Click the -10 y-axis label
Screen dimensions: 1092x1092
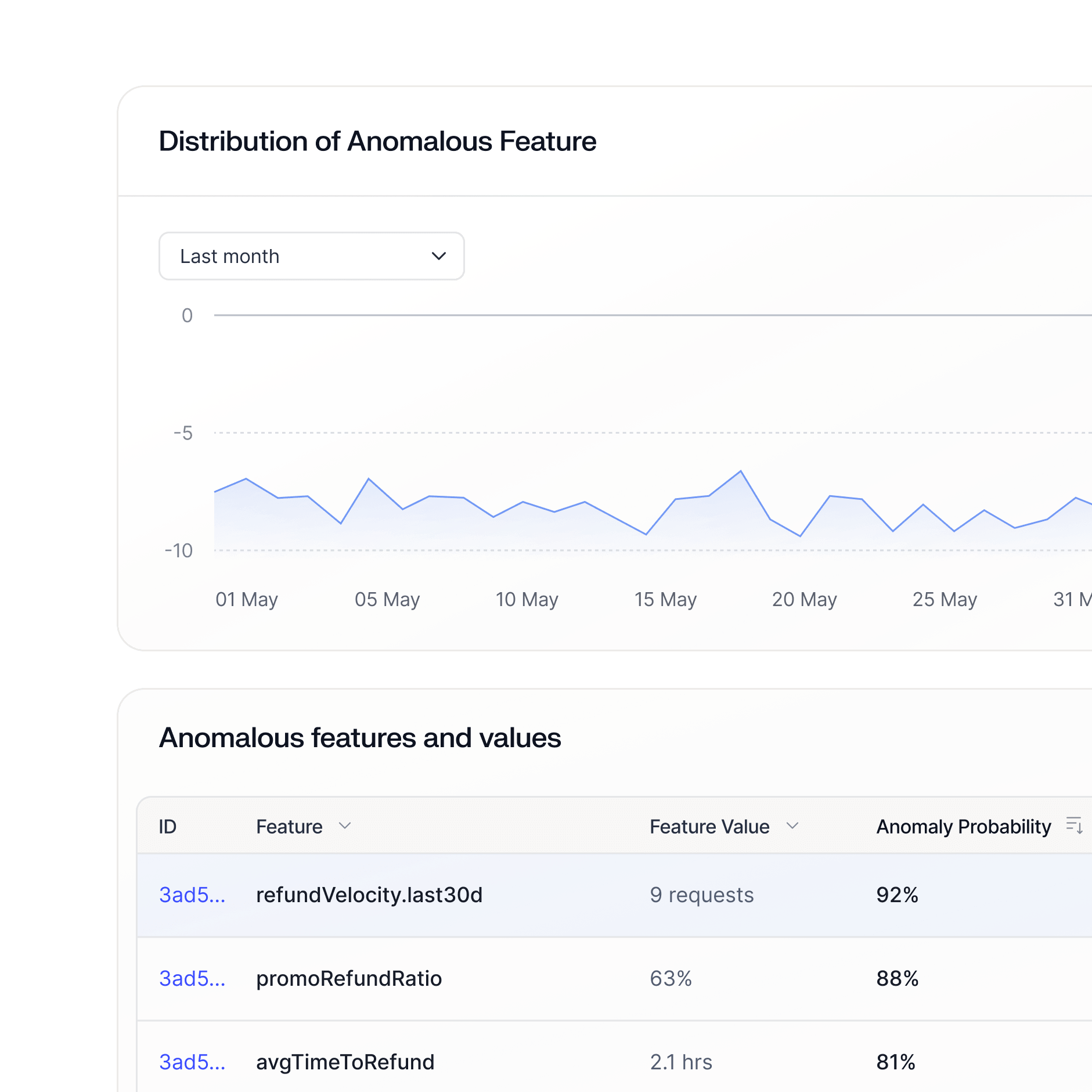(179, 550)
